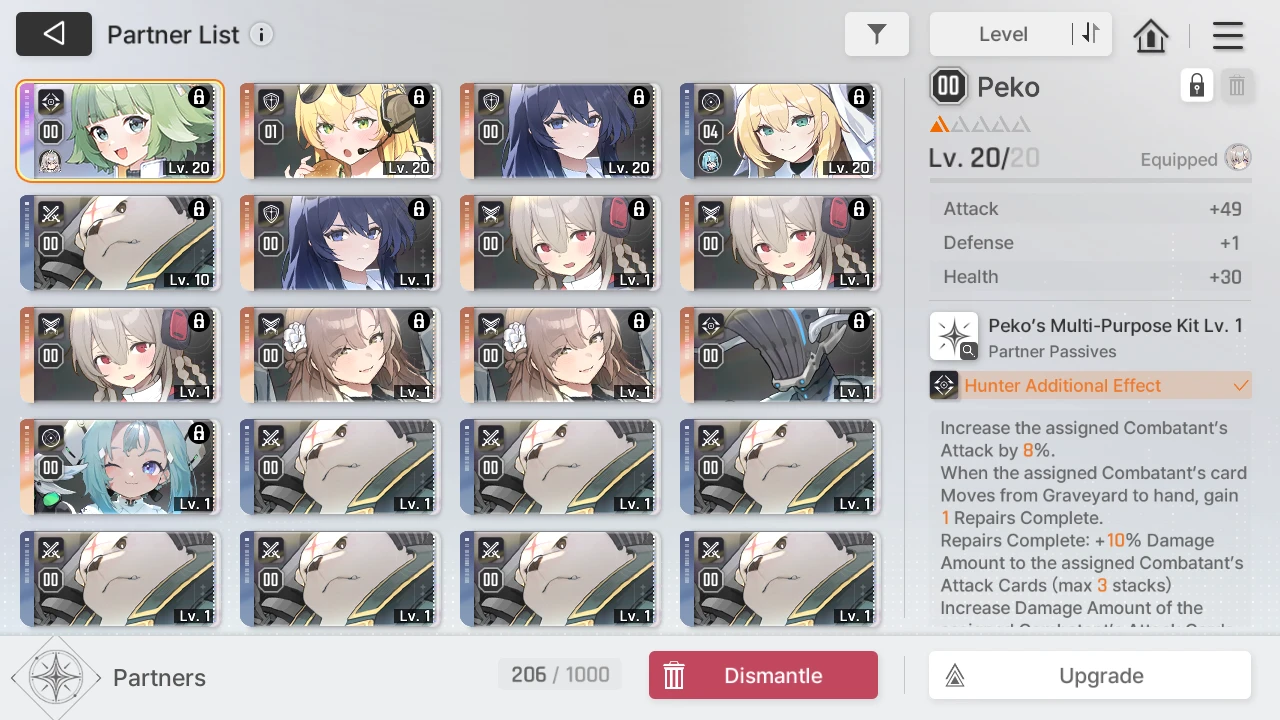Toggle sort order arrows next to Level
Screen dimensions: 1280x720
pos(1090,34)
